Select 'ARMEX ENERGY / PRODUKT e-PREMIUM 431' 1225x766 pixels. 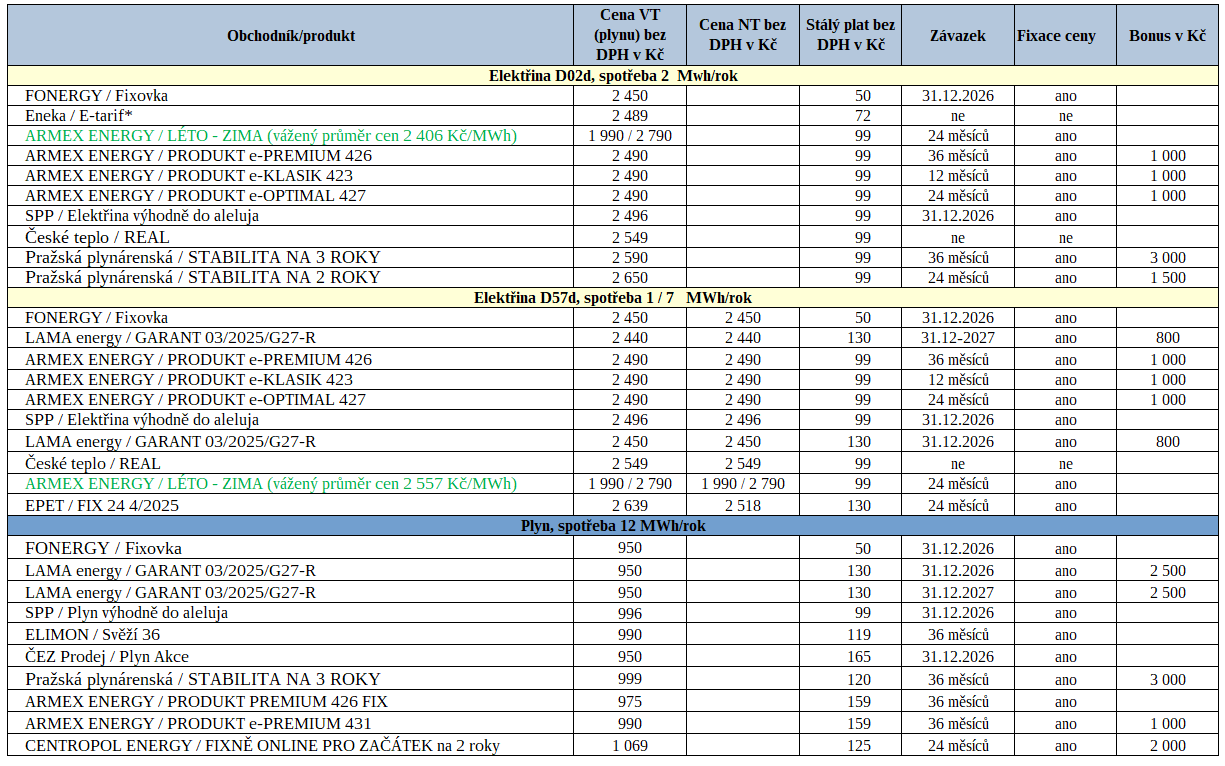coord(198,724)
